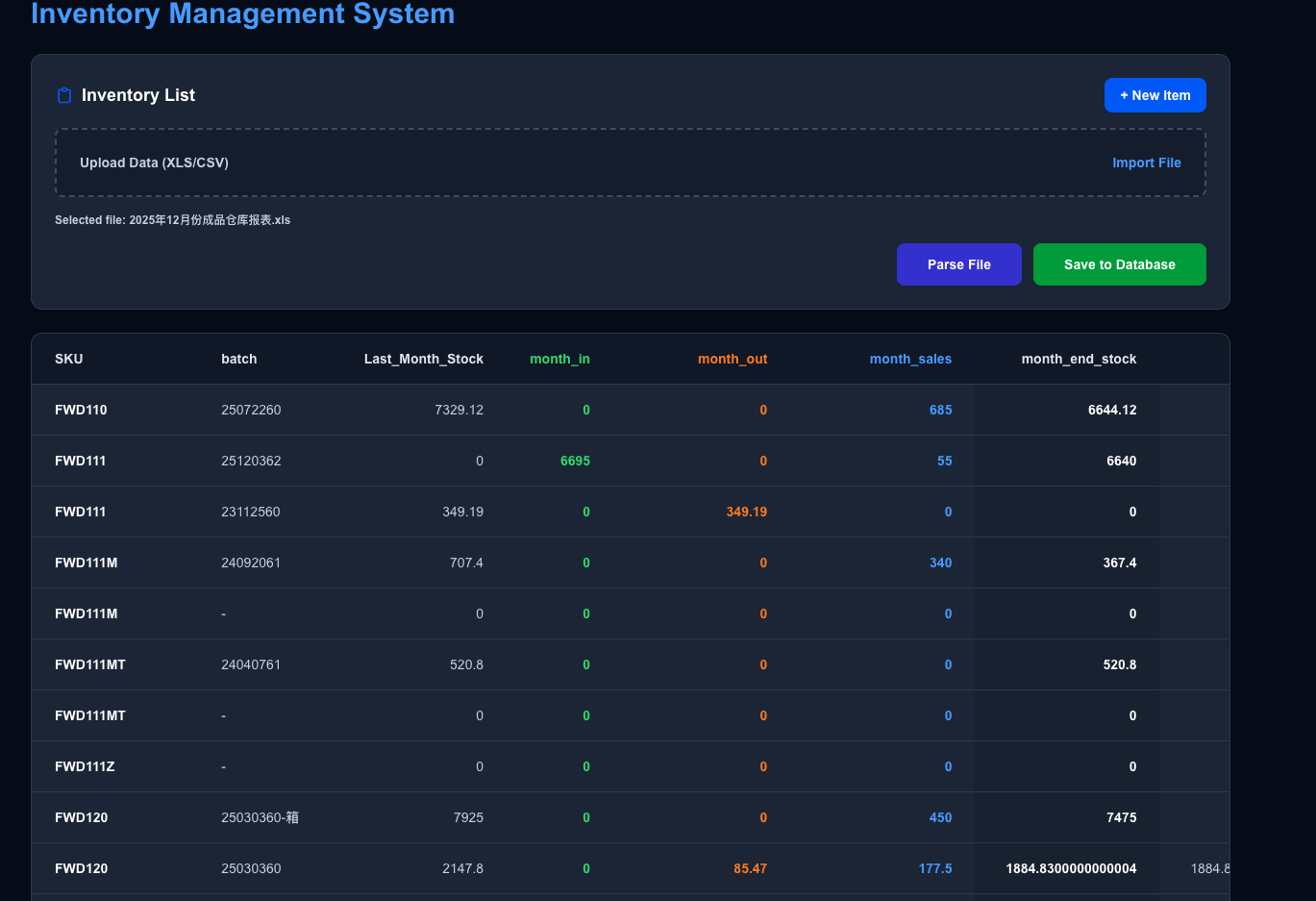
Task: Click the SKU column header
Action: (x=68, y=359)
